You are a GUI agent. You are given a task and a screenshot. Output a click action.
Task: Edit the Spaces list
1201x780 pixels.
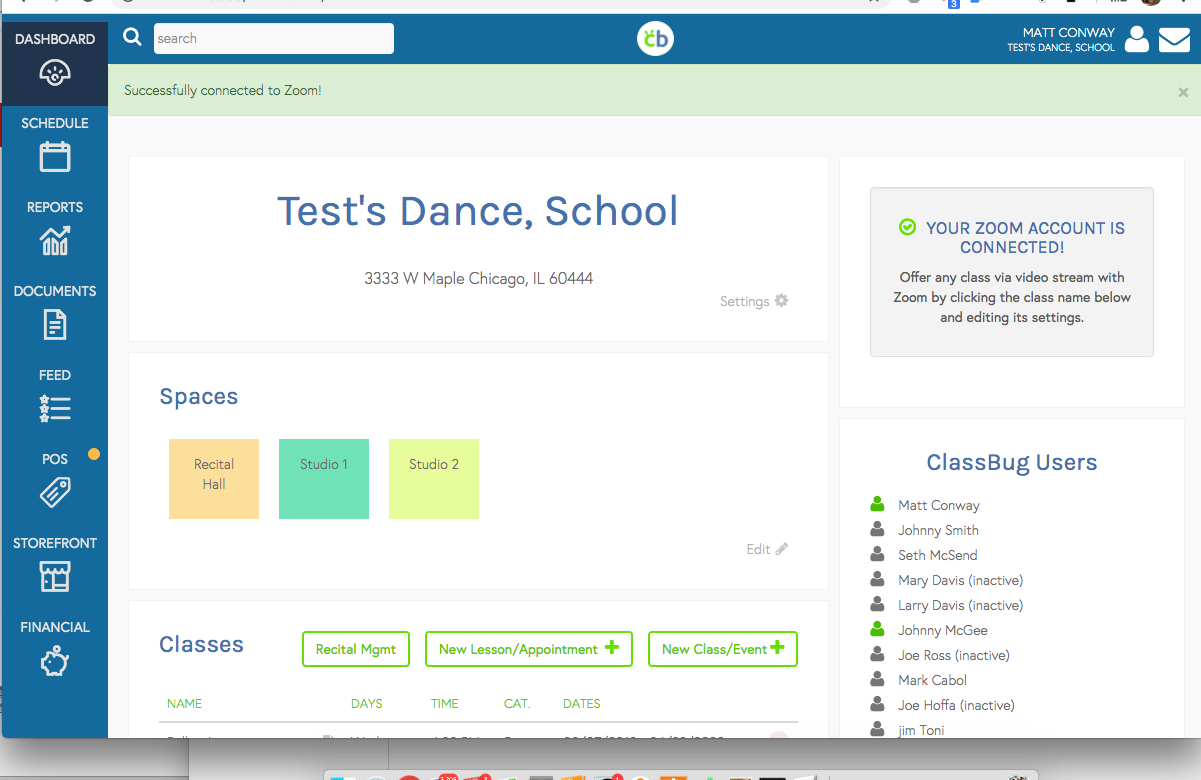click(767, 549)
